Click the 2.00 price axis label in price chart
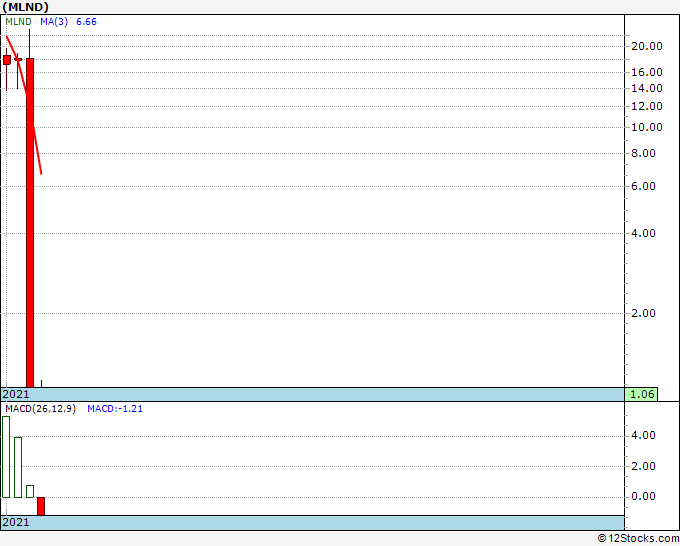The width and height of the screenshot is (680, 546). [643, 313]
